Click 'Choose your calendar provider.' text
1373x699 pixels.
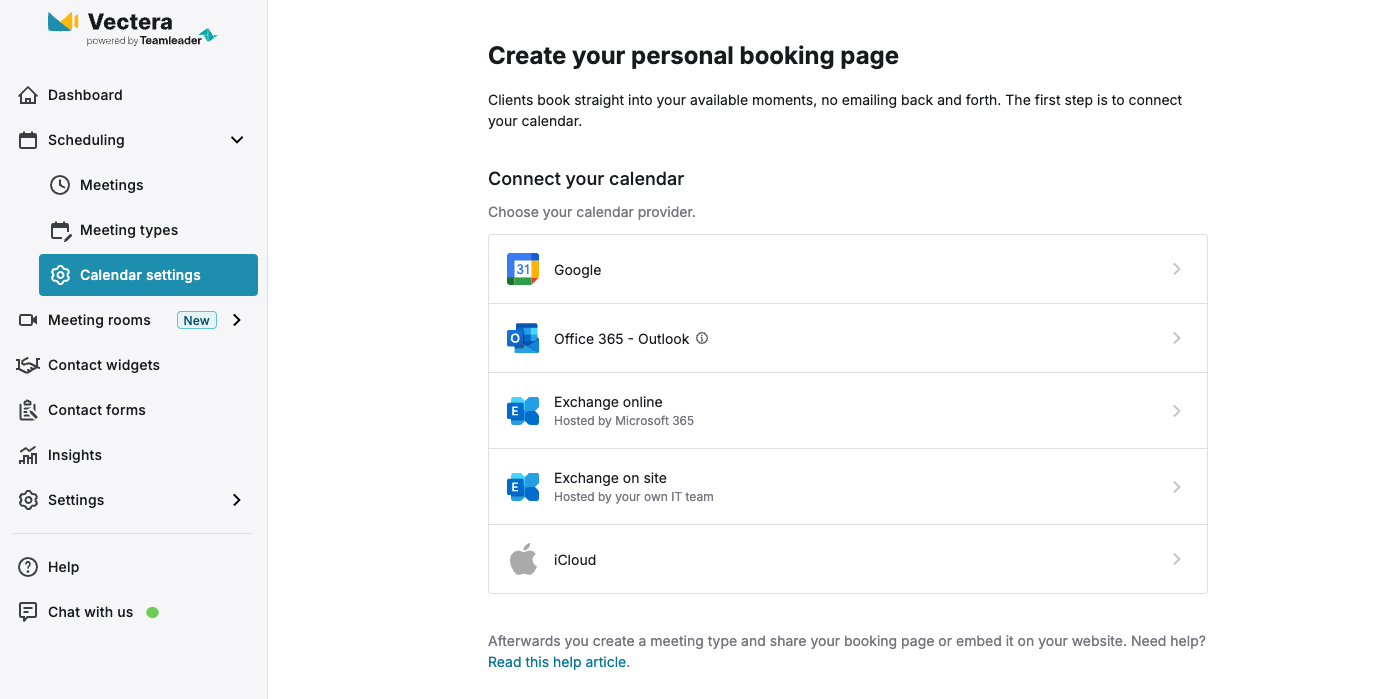tap(592, 212)
